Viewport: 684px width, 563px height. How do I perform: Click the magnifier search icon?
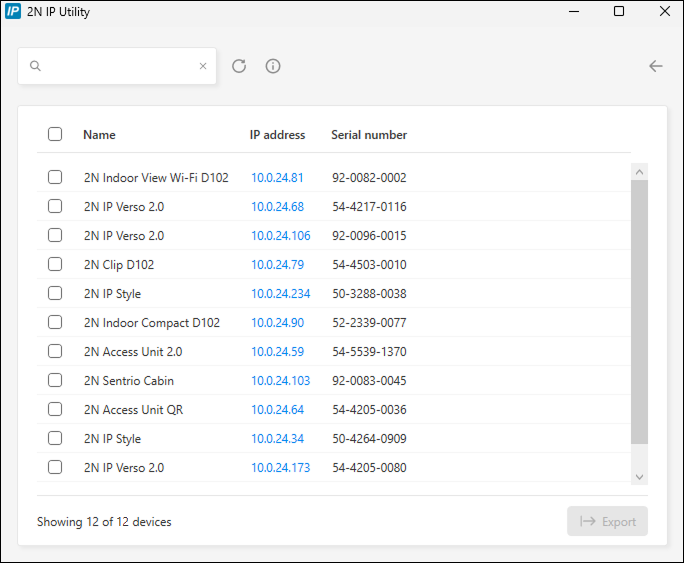(35, 66)
